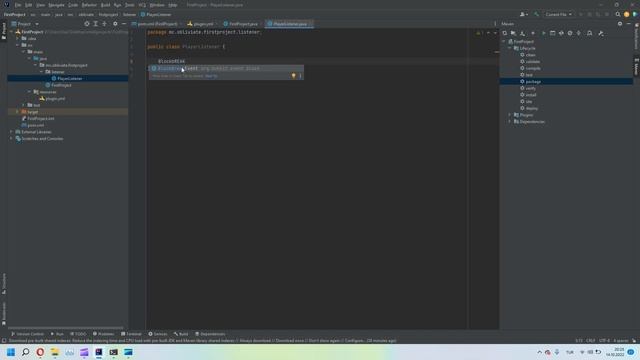Expand the Plugins node in Maven panel
This screenshot has height=360, width=640.
pos(510,115)
